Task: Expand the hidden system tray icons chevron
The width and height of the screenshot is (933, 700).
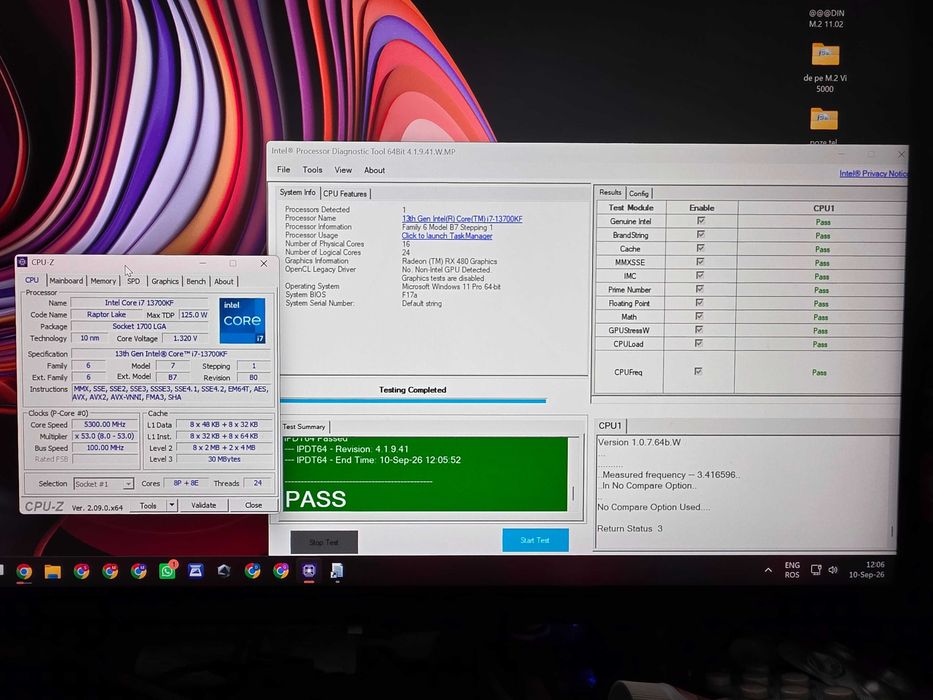Action: tap(768, 570)
